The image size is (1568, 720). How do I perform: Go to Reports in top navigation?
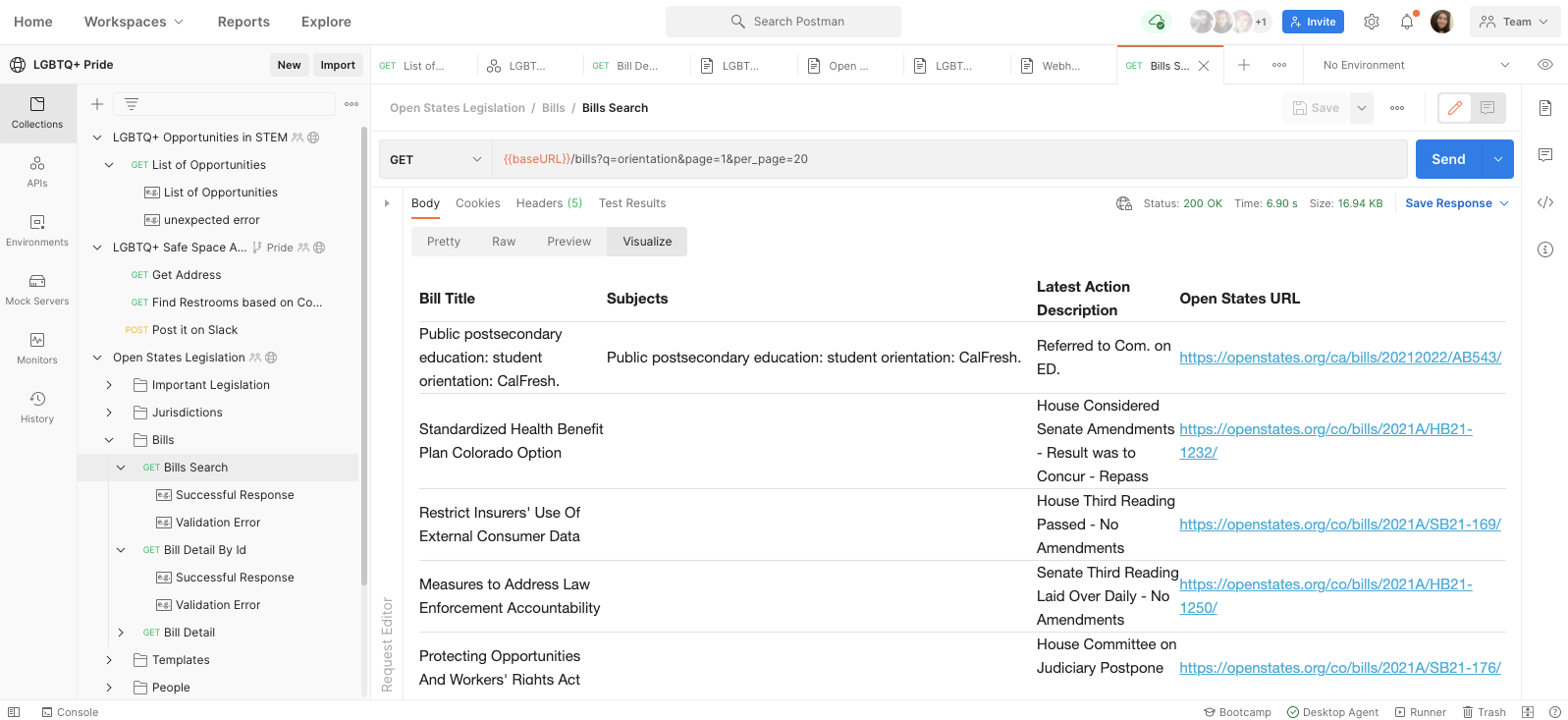tap(243, 22)
